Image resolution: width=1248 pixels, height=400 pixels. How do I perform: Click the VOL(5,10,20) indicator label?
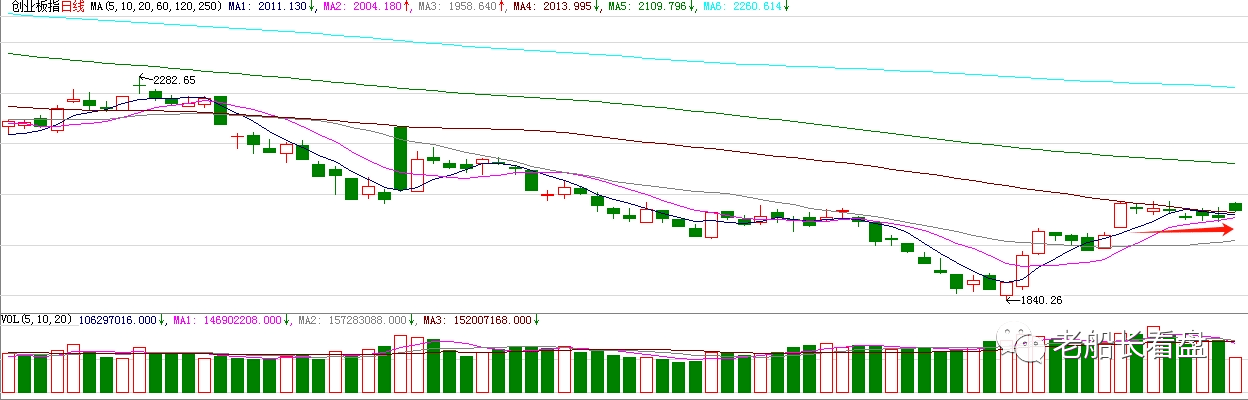tap(37, 321)
